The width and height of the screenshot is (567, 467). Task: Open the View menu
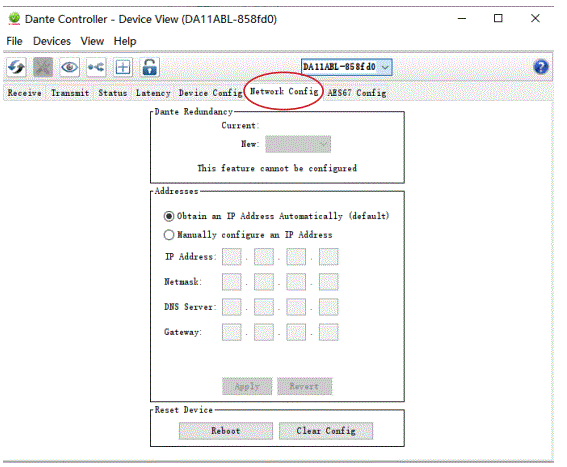coord(92,41)
